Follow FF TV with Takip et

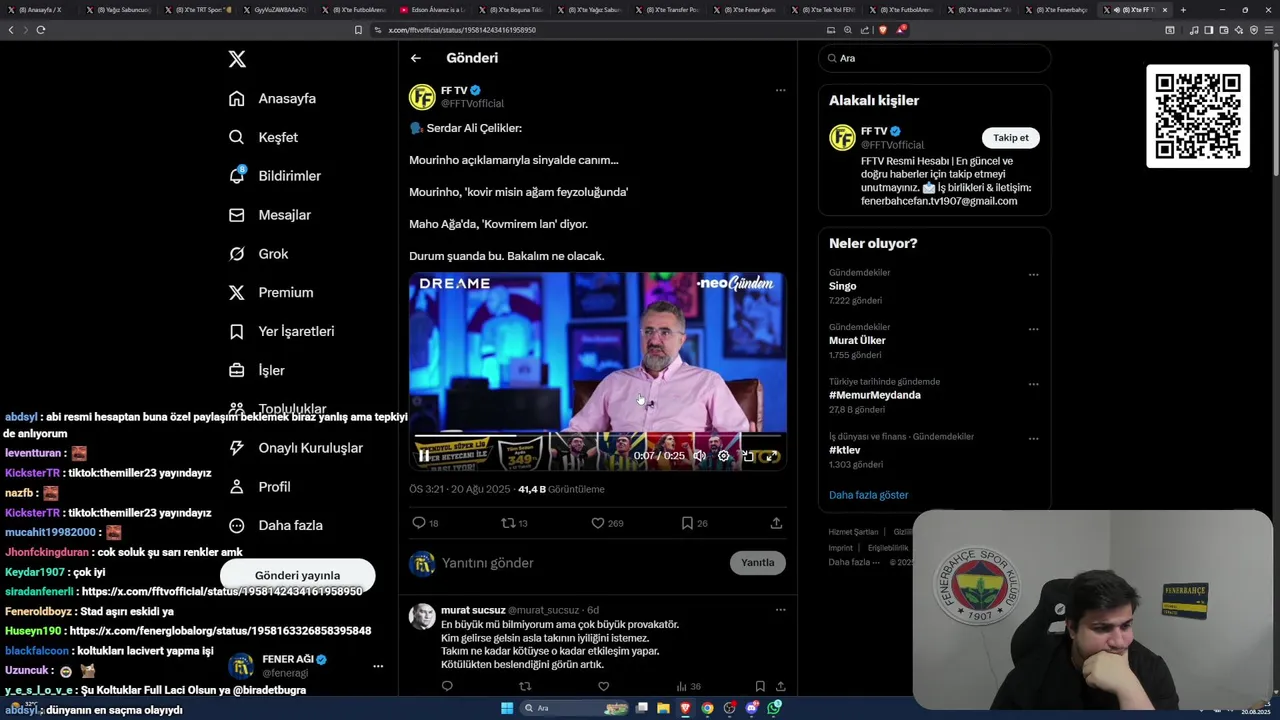1010,138
